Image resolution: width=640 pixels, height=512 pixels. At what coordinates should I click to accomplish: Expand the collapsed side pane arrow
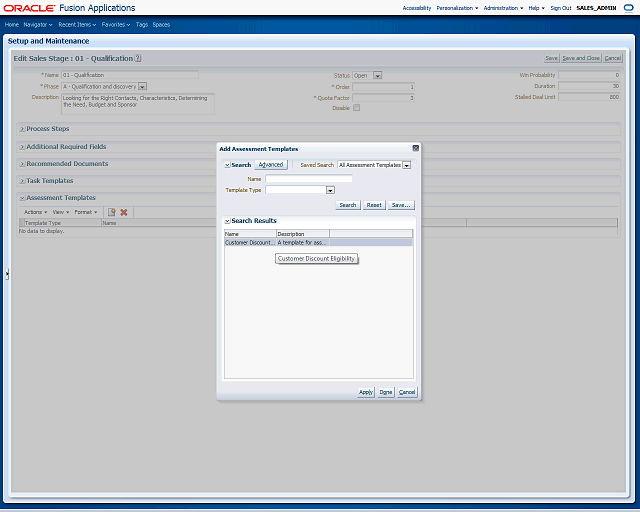[x=7, y=274]
